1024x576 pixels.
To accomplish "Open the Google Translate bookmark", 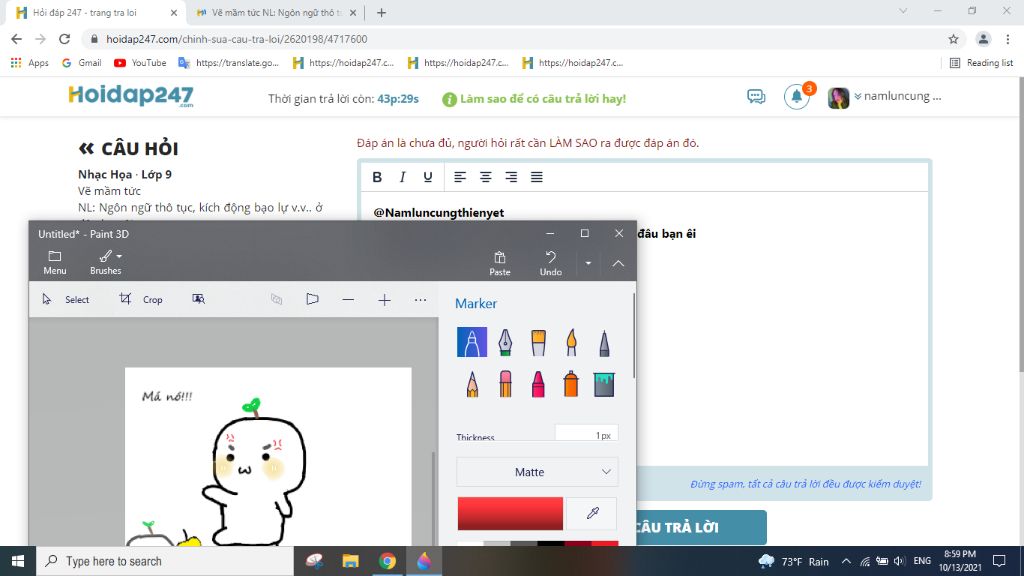I will pos(229,63).
